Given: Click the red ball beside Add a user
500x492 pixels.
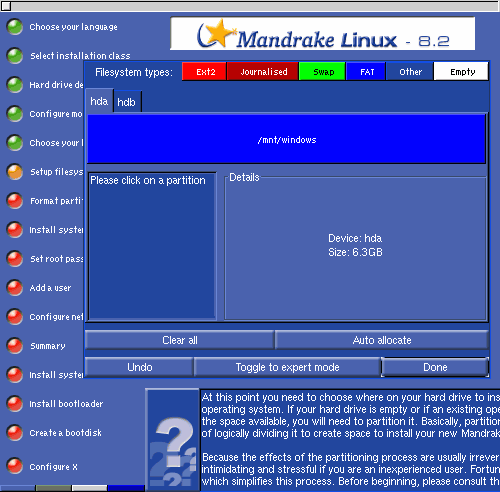Looking at the screenshot, I should 15,288.
